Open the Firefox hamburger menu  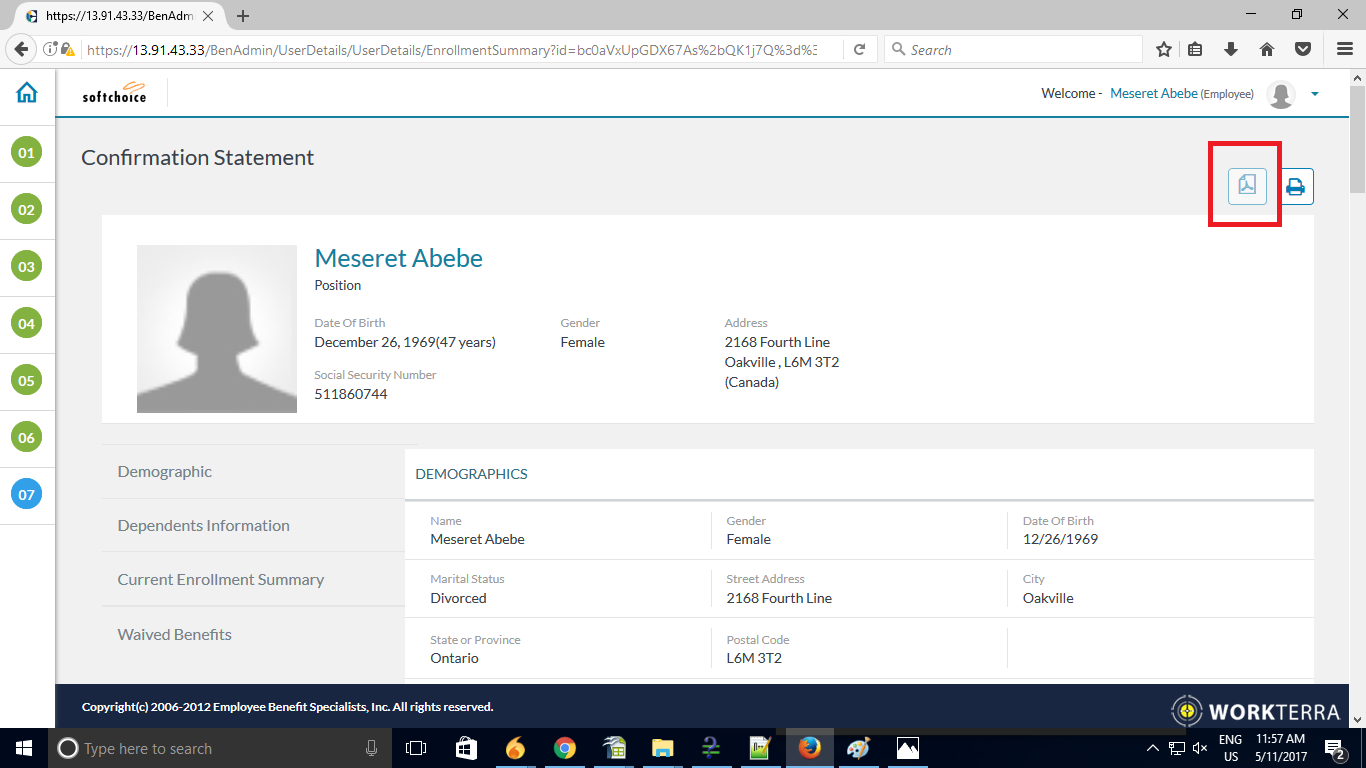[1344, 49]
